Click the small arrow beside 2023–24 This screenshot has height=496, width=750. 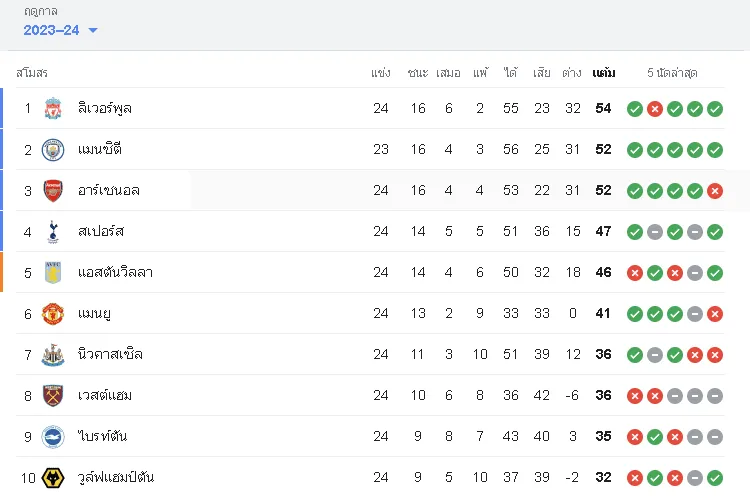(x=93, y=31)
